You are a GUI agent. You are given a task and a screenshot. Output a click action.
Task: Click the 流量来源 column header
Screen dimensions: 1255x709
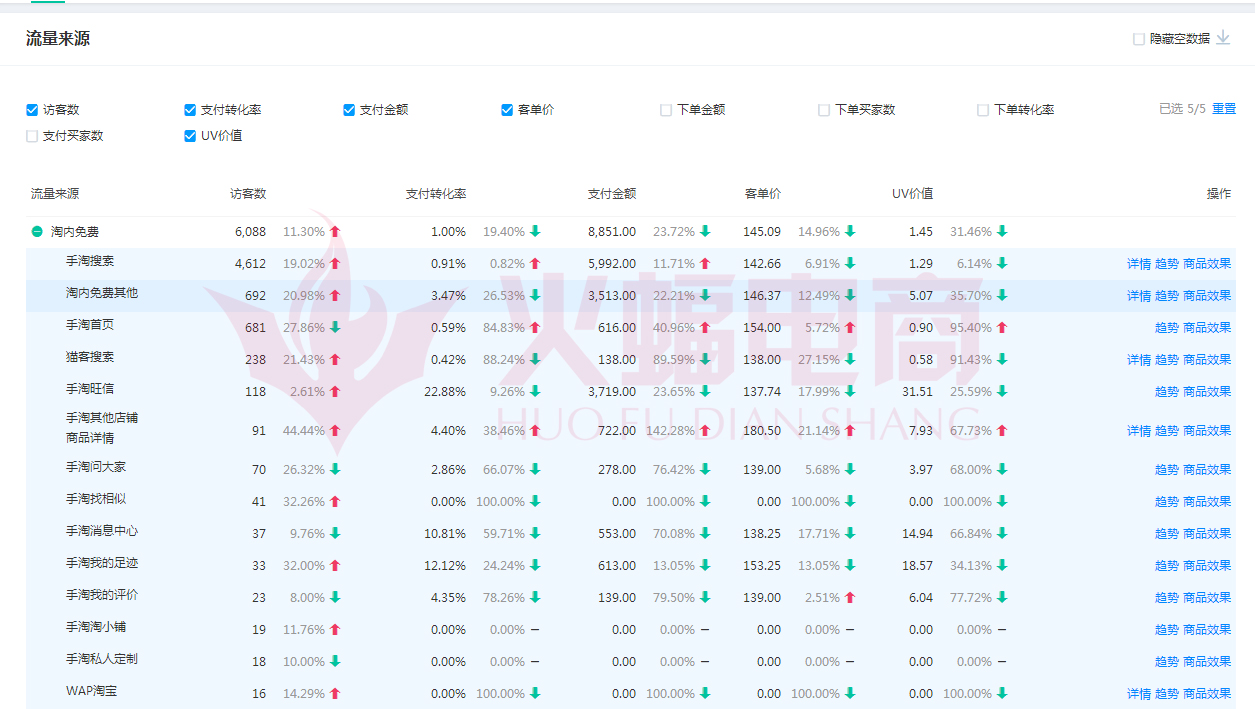click(x=55, y=194)
